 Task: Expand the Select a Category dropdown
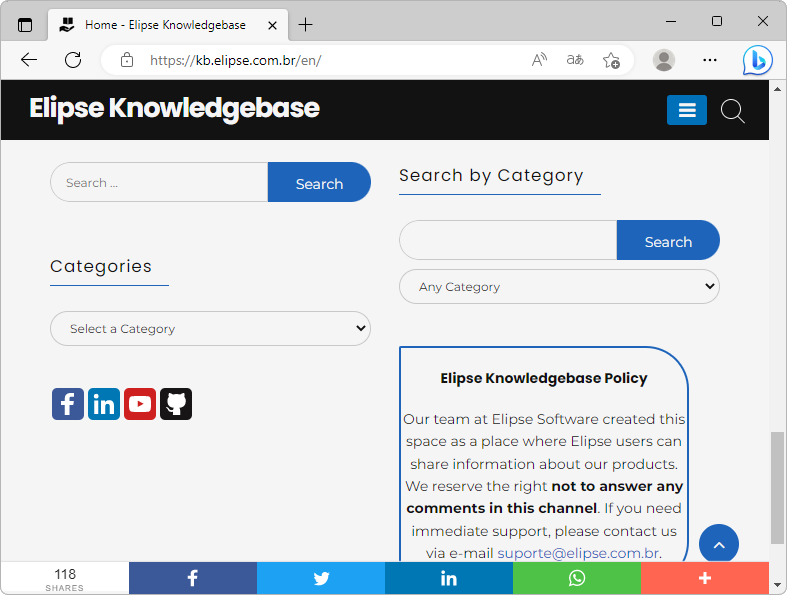point(210,329)
